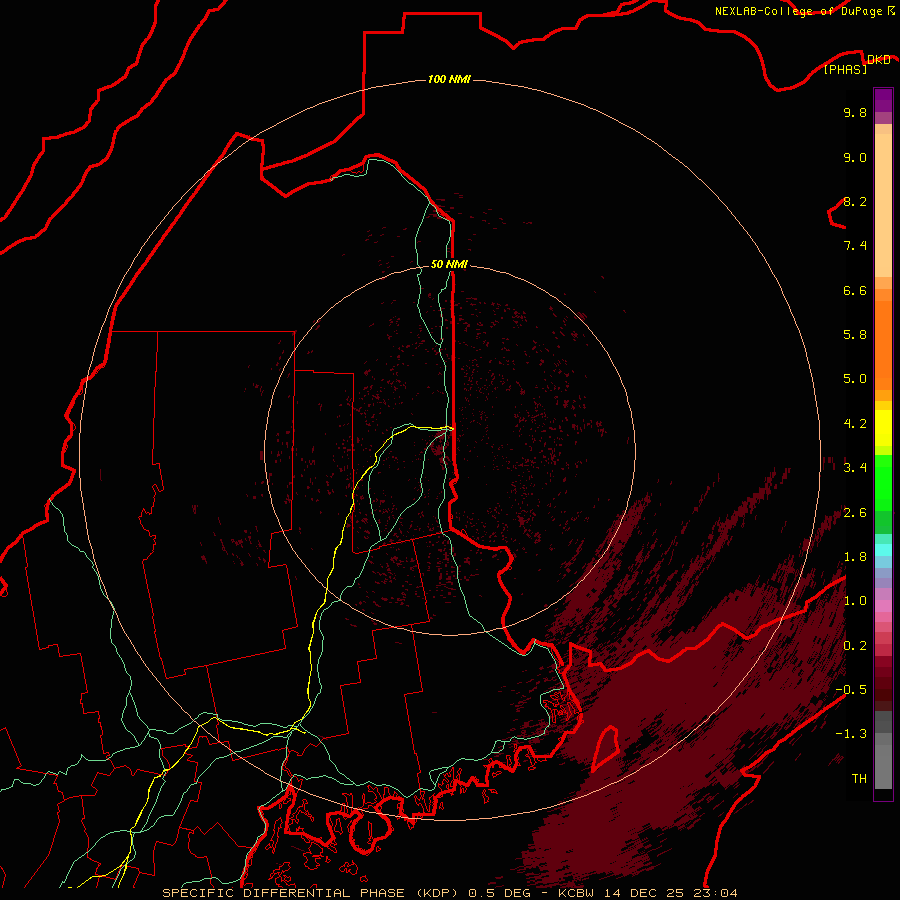
Task: Click the 3.4 scale value
Action: tap(855, 468)
